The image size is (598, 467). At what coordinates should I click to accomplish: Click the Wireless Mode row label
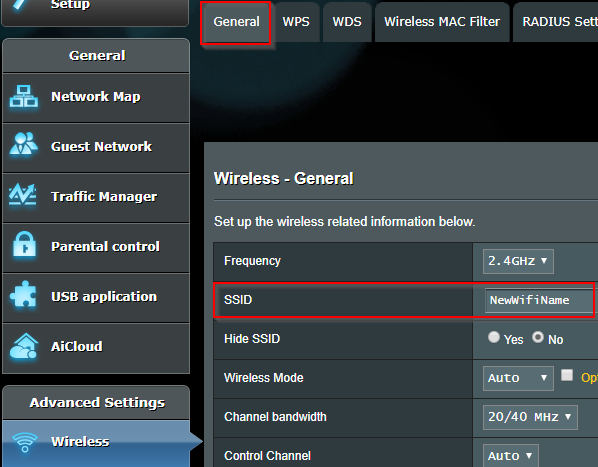[264, 378]
